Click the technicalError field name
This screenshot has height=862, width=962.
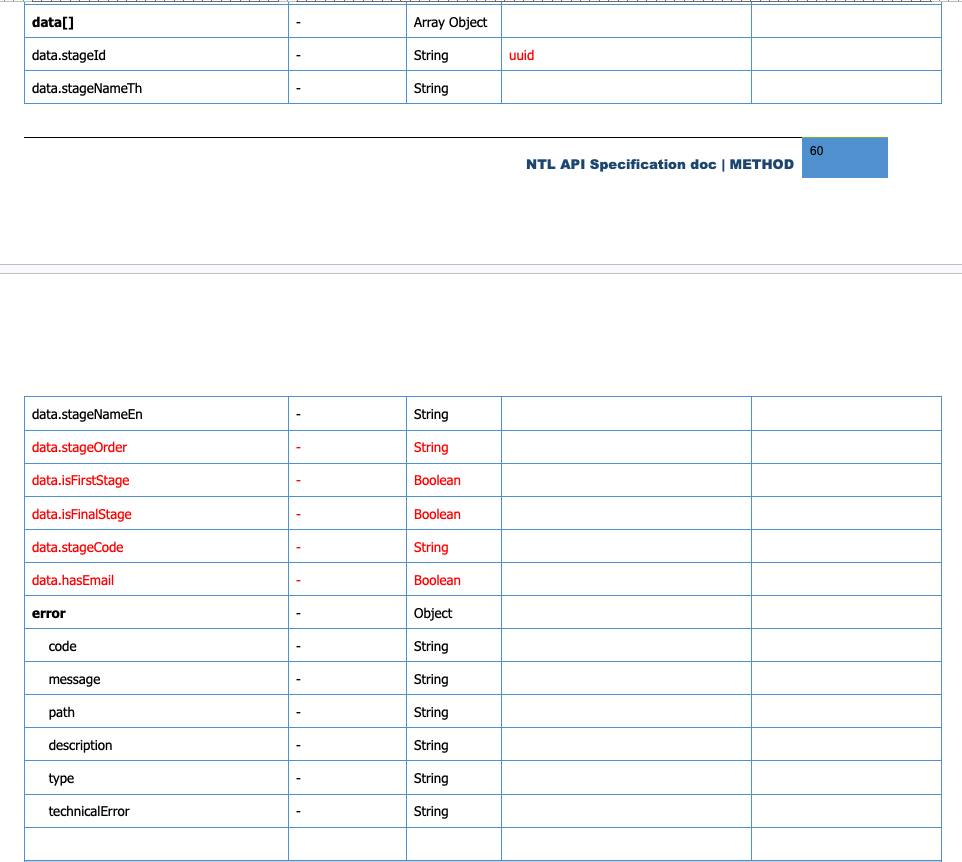click(x=89, y=811)
